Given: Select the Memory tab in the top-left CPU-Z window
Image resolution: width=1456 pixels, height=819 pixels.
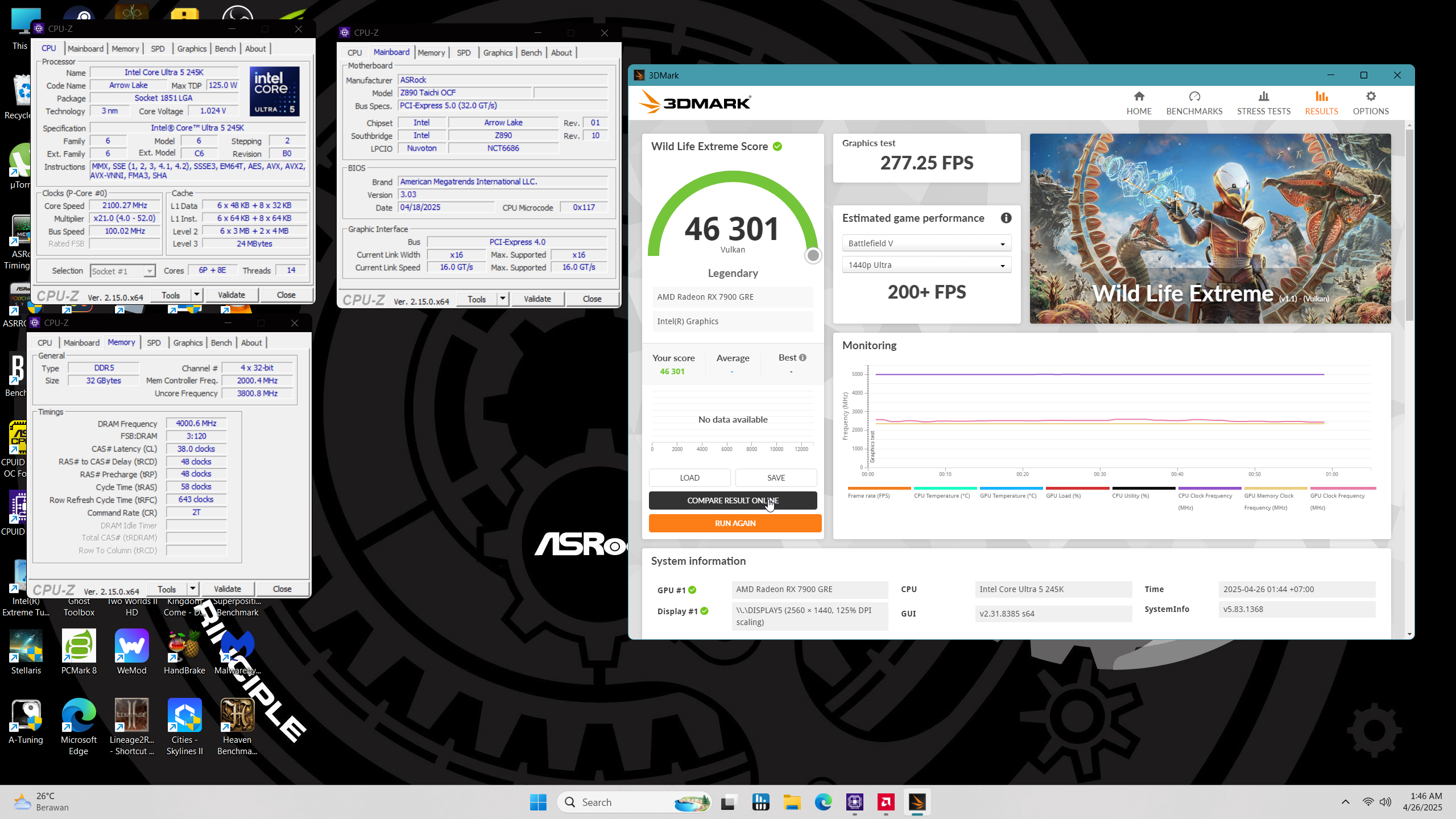Looking at the screenshot, I should coord(125,49).
